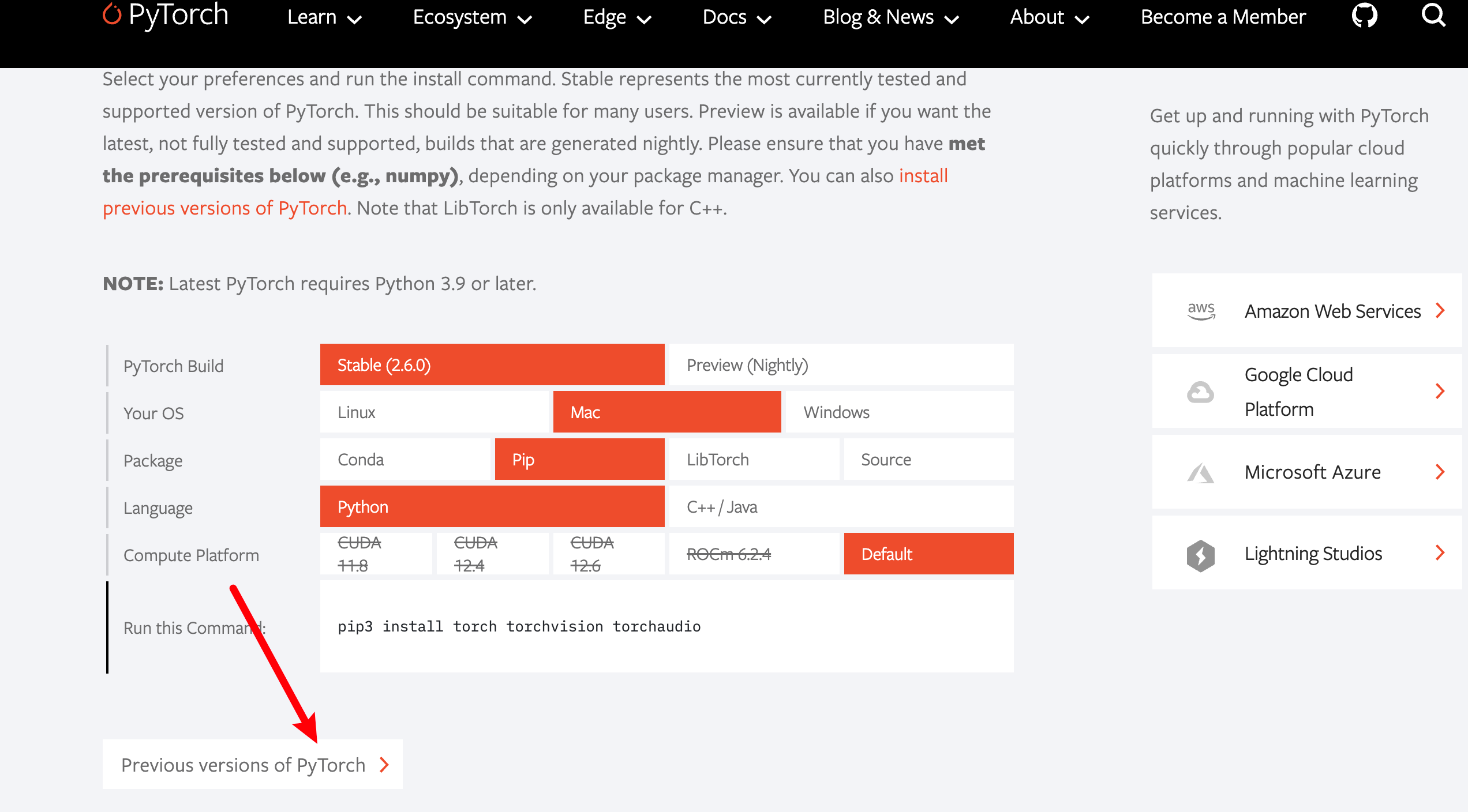Click the PyTorch Build row label
The width and height of the screenshot is (1468, 812).
tap(173, 366)
